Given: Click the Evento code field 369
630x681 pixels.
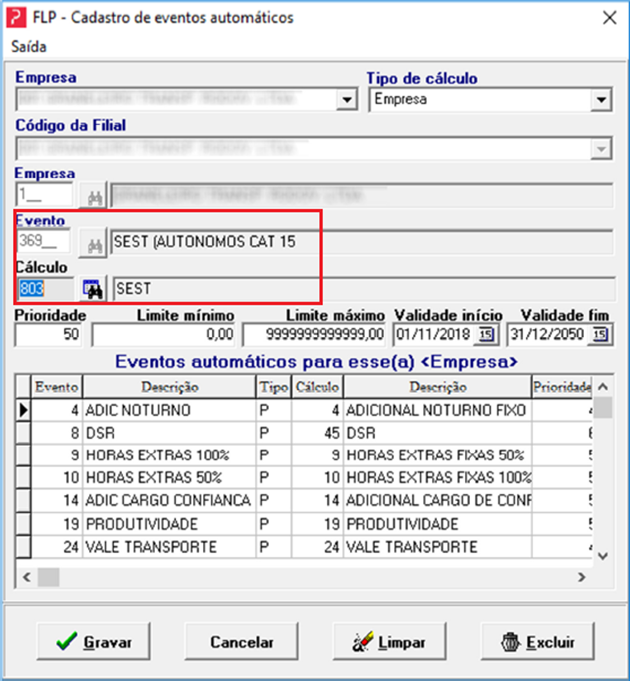Looking at the screenshot, I should pos(43,241).
